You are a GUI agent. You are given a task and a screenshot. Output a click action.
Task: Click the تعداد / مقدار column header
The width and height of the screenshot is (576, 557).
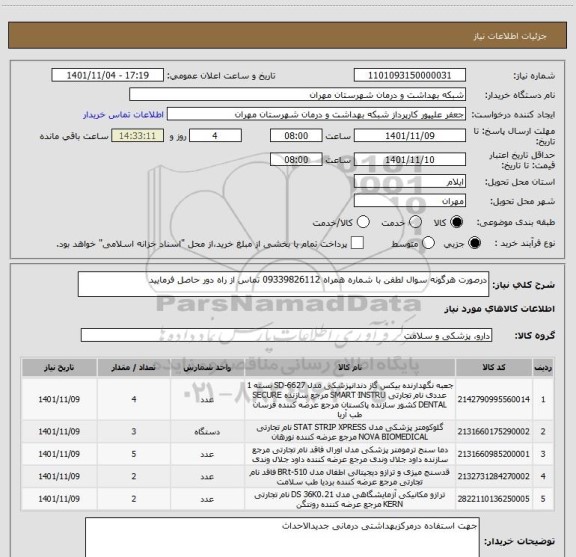[x=134, y=367]
